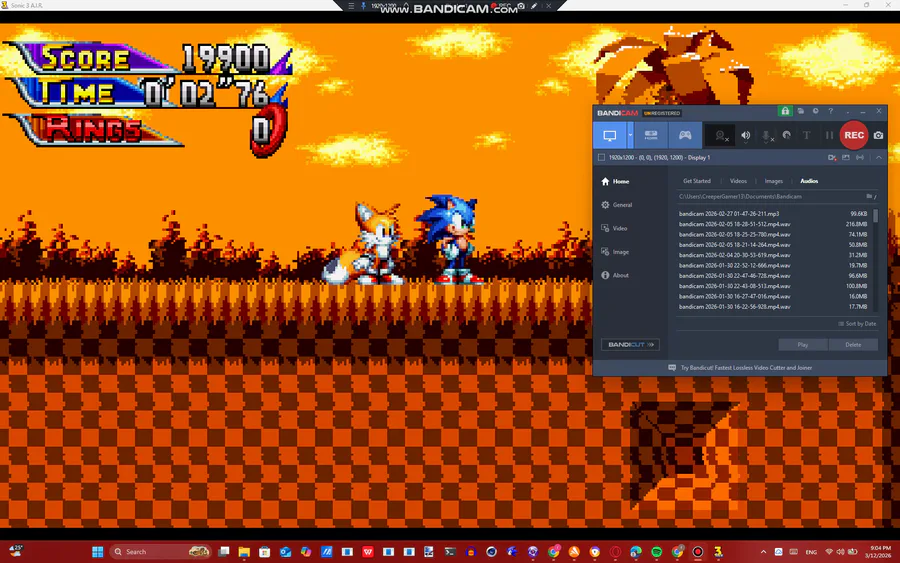Select the screen recording mode monitor icon

610,135
